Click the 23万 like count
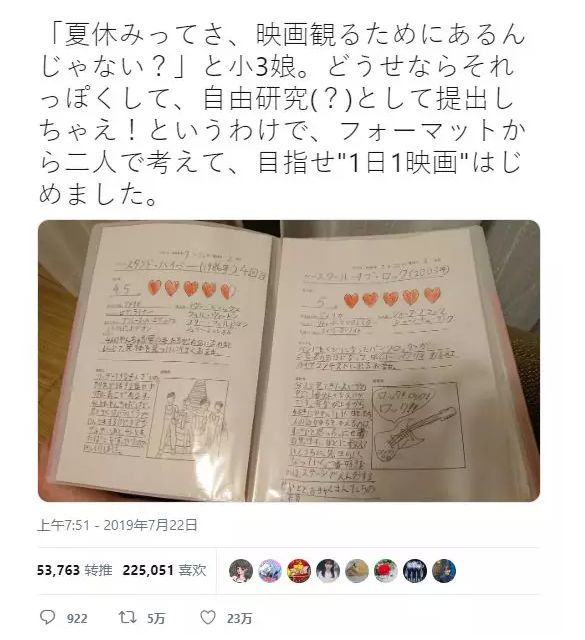This screenshot has width=585, height=640. (239, 619)
